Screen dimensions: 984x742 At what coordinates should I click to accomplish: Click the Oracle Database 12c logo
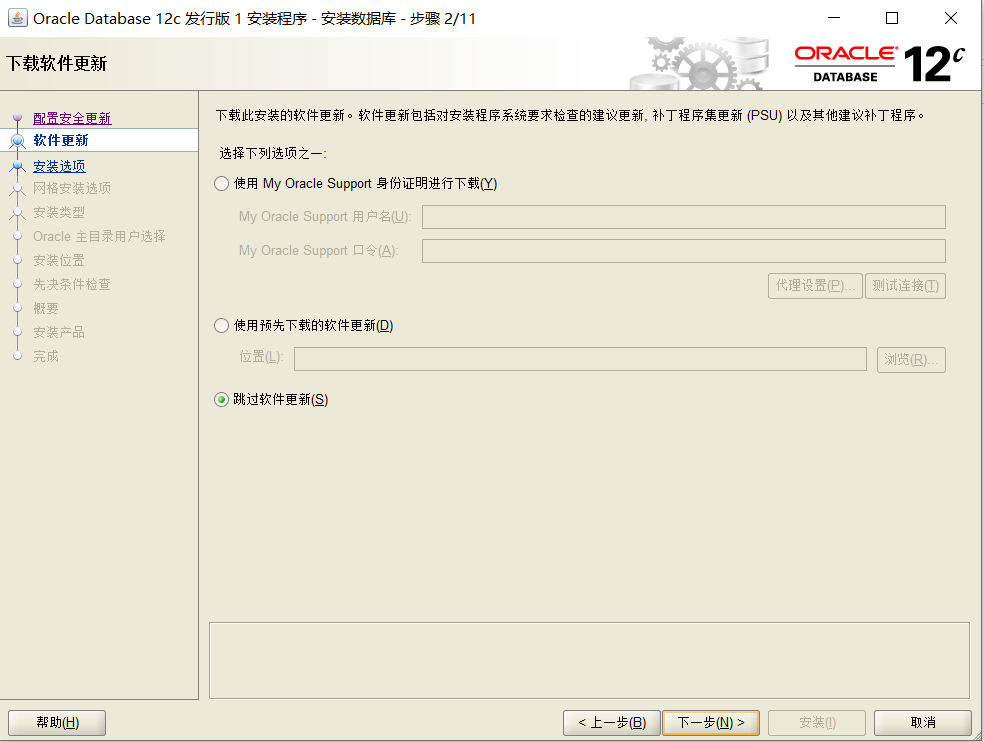pyautogui.click(x=879, y=64)
